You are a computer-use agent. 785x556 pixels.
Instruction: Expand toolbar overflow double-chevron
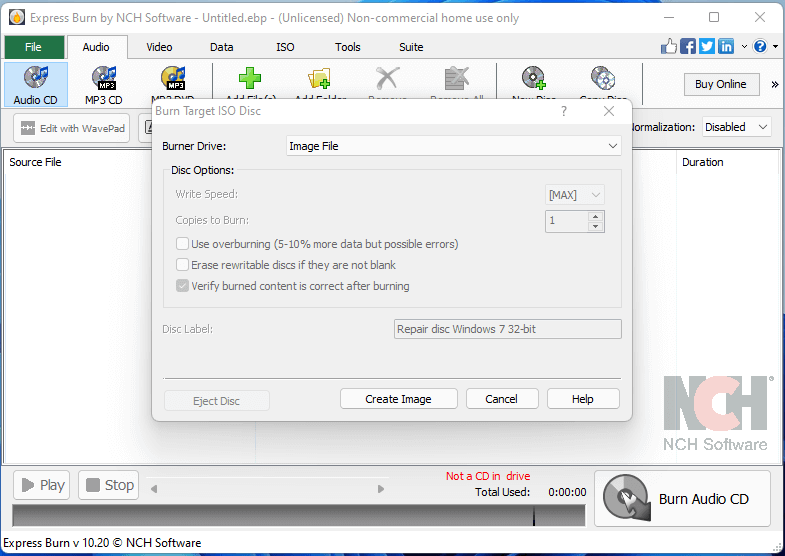[x=775, y=85]
